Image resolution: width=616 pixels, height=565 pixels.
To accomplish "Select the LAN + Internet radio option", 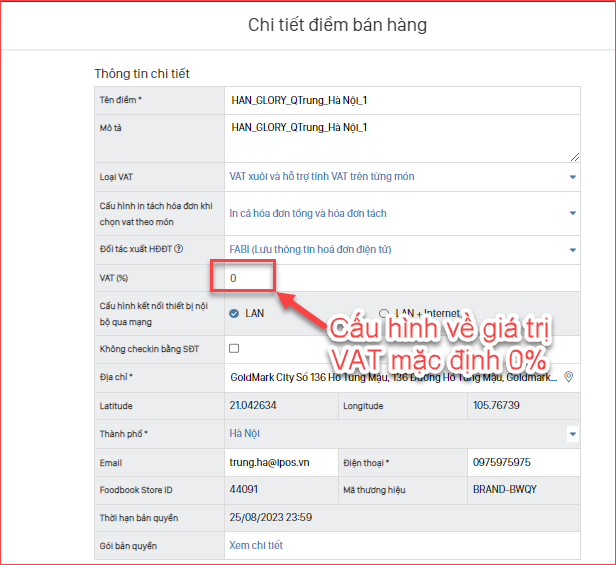I will pos(384,313).
